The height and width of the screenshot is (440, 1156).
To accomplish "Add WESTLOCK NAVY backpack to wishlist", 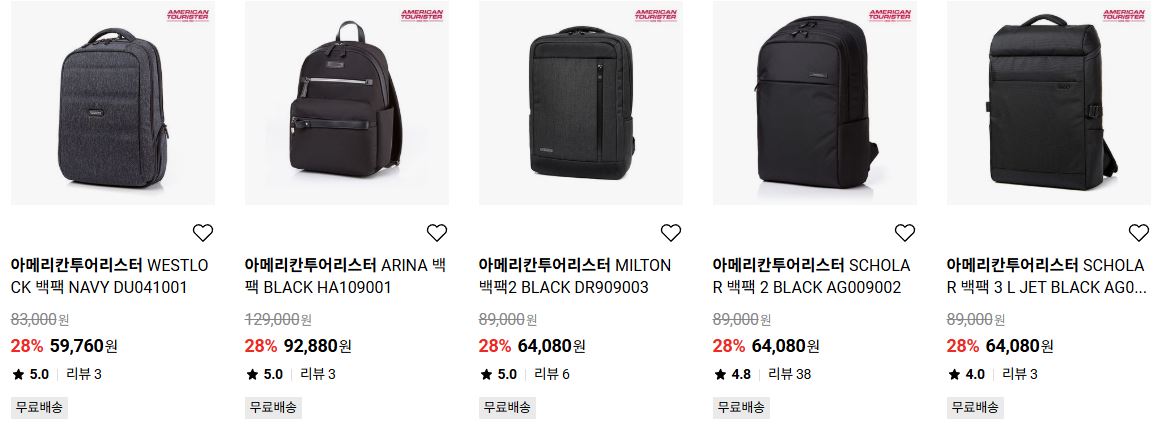I will [x=203, y=233].
